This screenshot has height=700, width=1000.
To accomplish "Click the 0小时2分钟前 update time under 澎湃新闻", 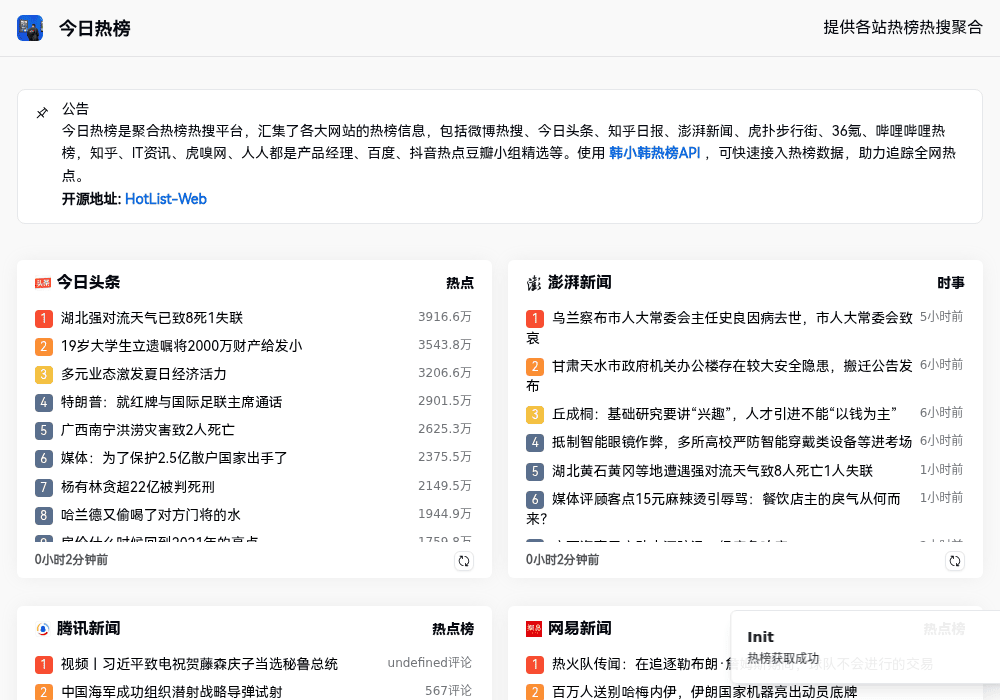I will pyautogui.click(x=562, y=560).
